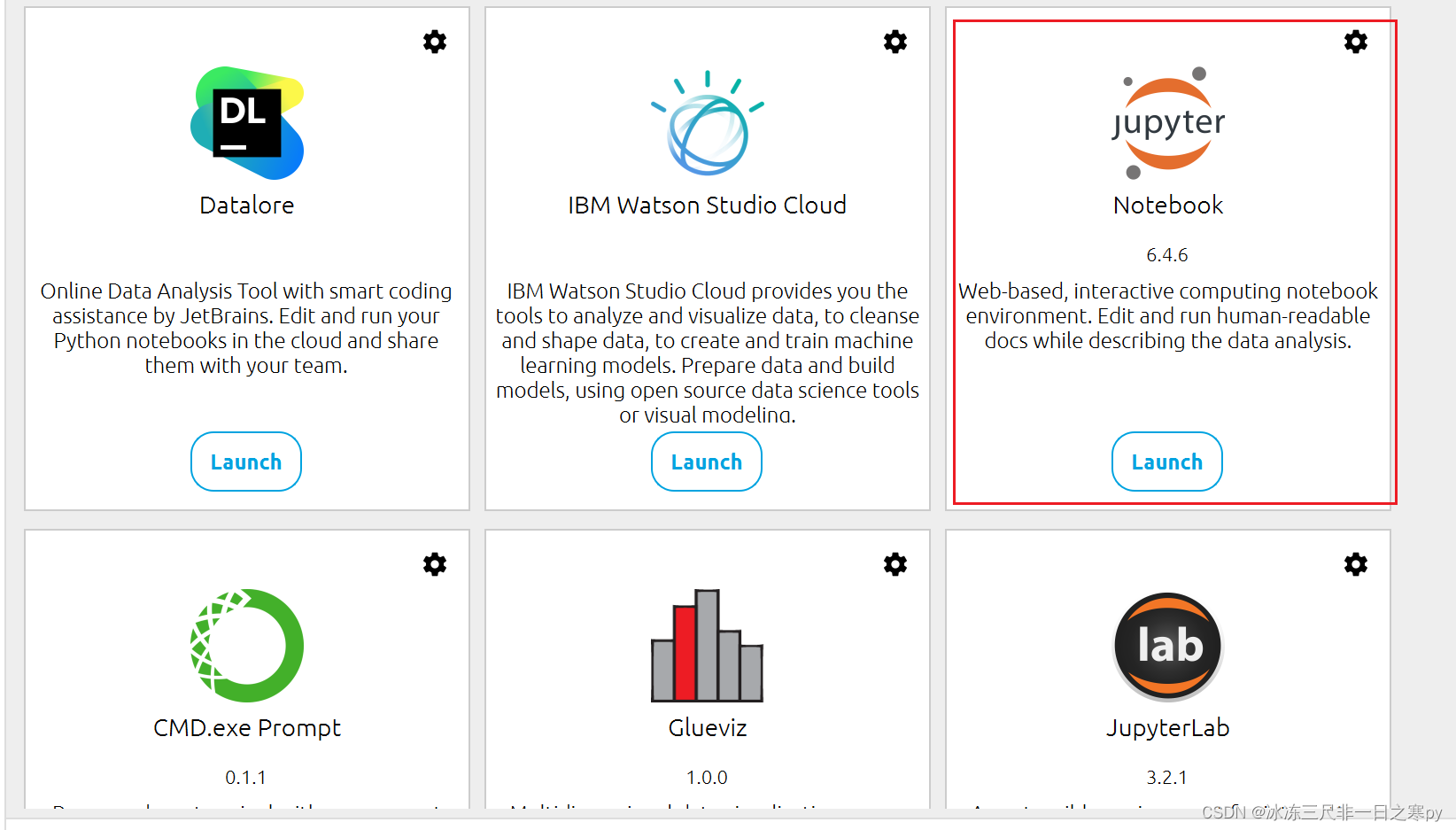1456x830 pixels.
Task: Open settings gear on Datalore card
Action: [435, 42]
